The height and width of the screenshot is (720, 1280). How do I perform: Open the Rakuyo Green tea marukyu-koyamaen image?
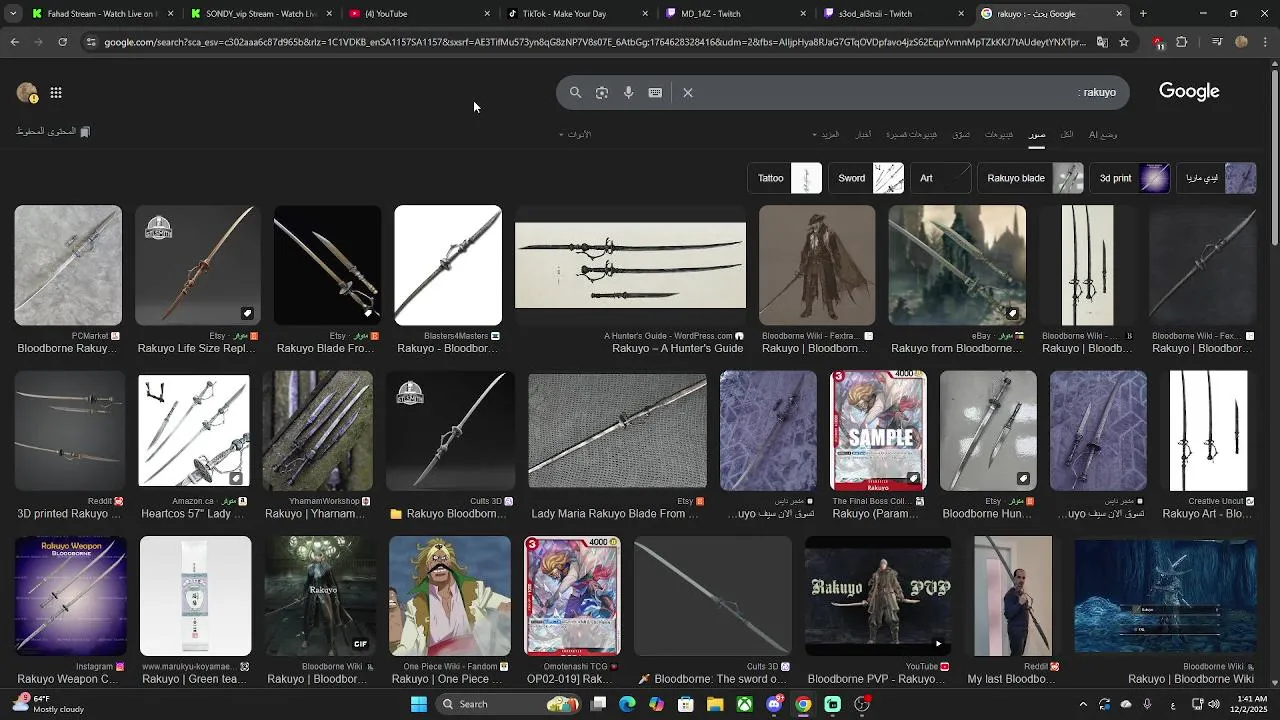196,596
